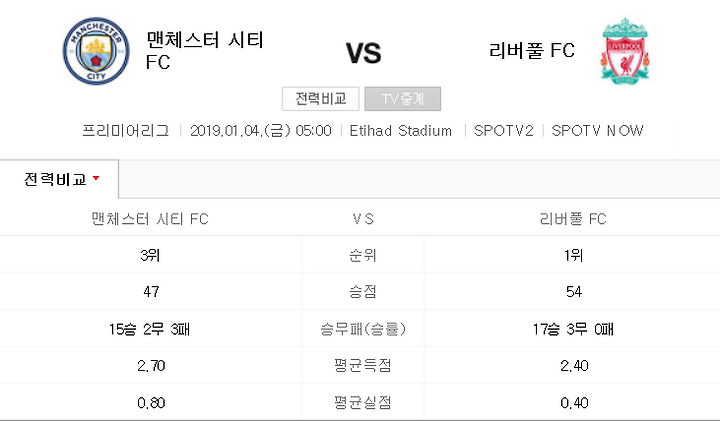Click the 평균득점 row label

coord(363,366)
